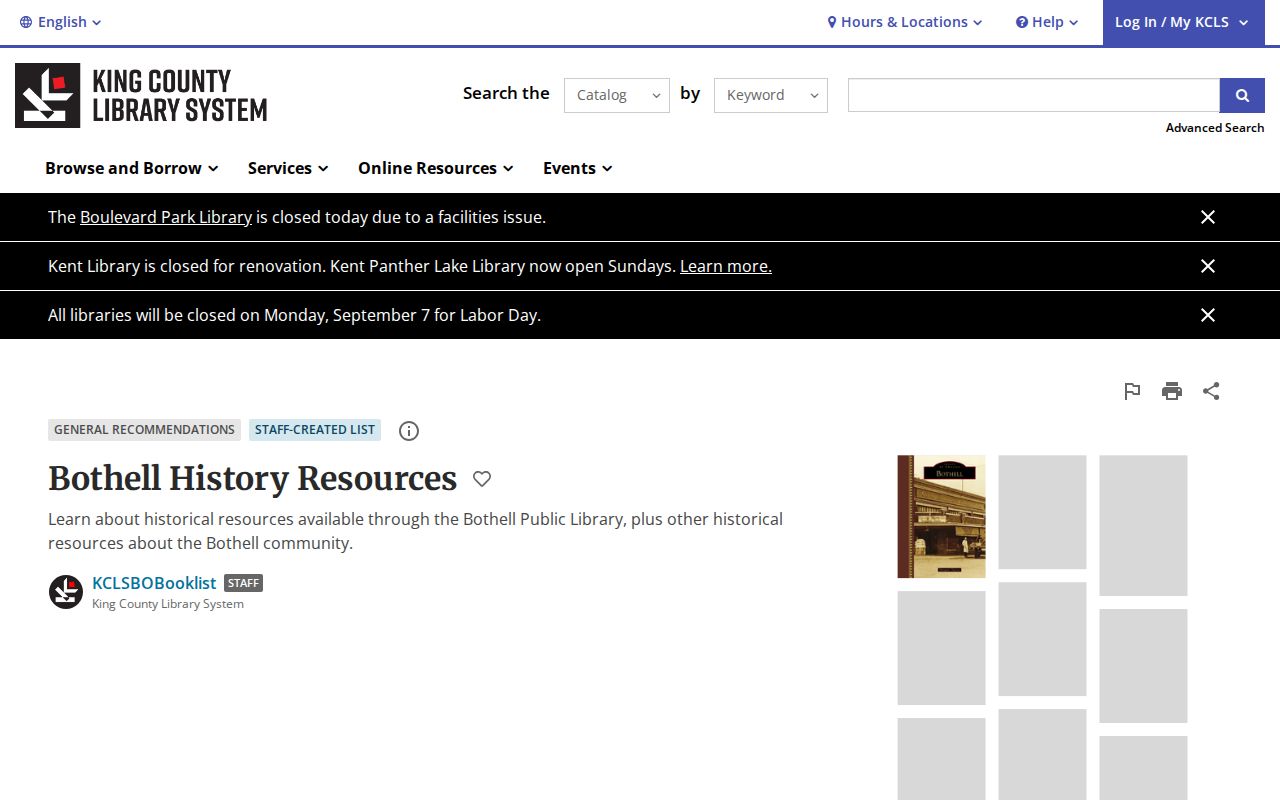Open the Bothell book cover thumbnail

[x=941, y=517]
